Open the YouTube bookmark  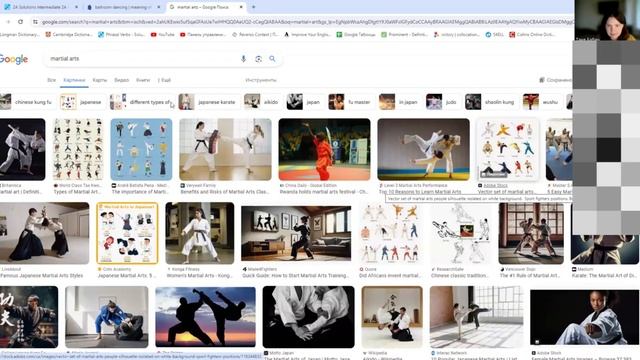162,35
